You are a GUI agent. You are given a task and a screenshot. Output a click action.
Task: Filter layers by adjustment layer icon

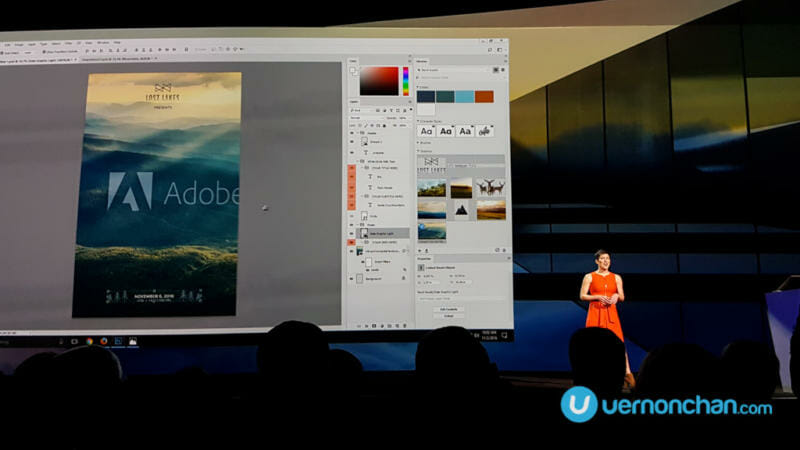click(x=385, y=111)
